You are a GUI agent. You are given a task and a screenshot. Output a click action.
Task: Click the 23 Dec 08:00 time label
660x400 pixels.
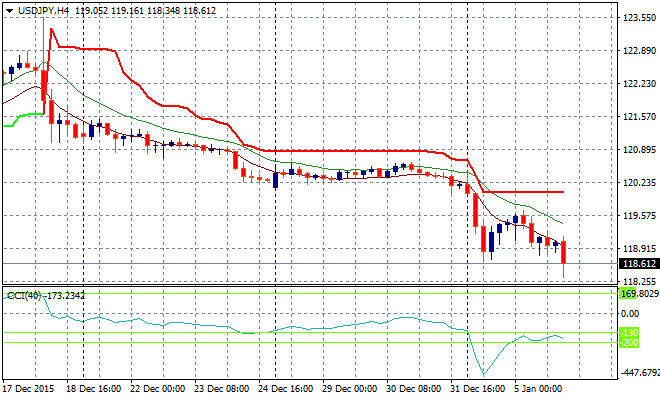pyautogui.click(x=221, y=388)
